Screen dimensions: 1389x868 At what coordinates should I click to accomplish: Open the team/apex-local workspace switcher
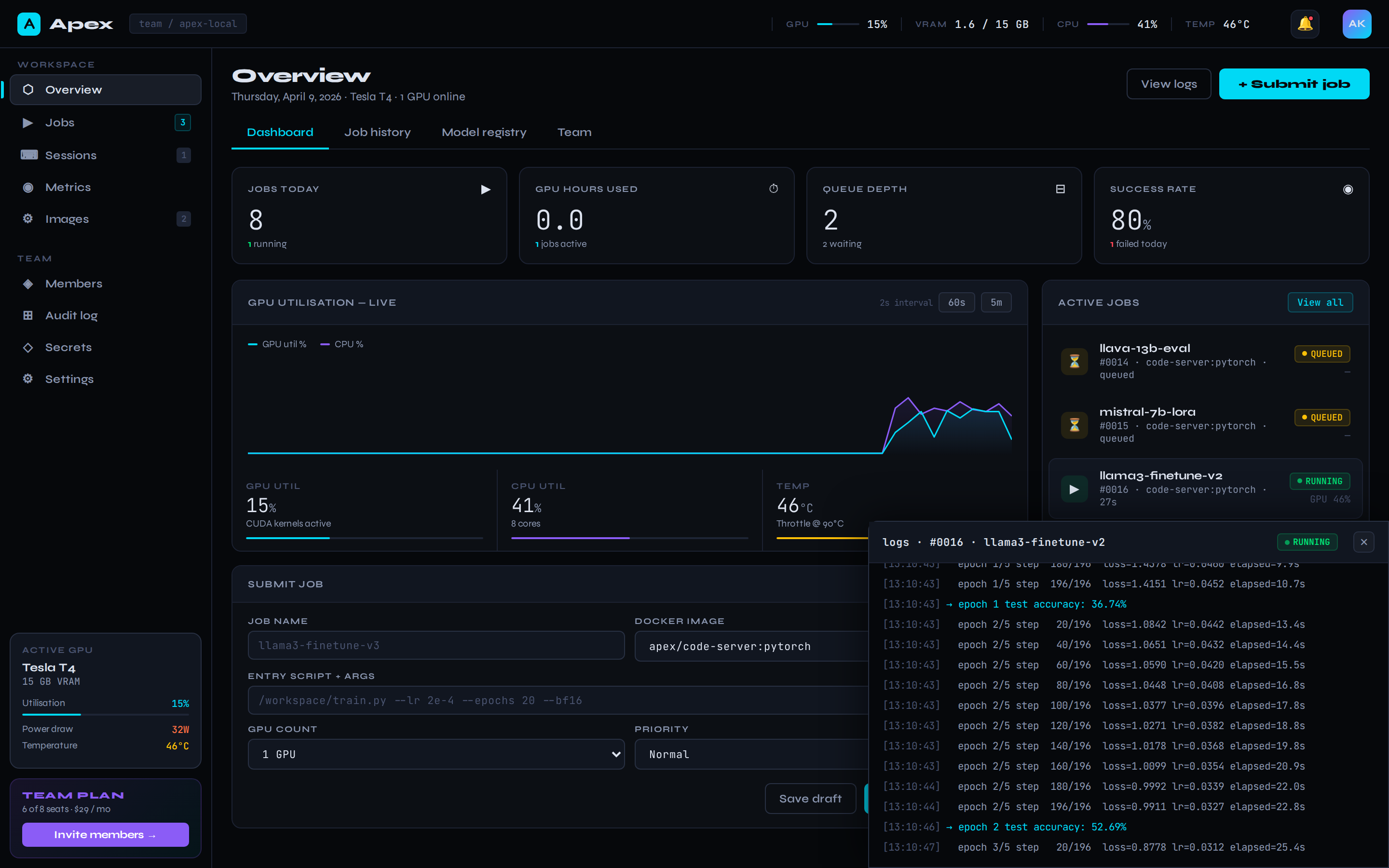coord(188,24)
